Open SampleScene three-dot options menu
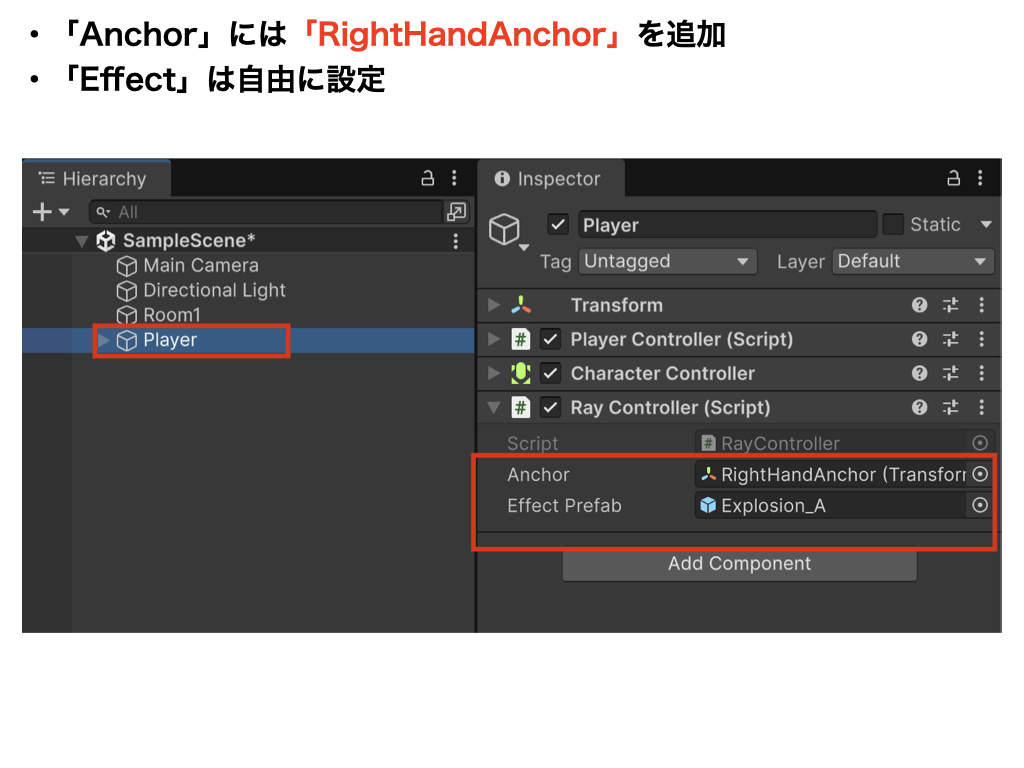This screenshot has height=768, width=1024. [x=456, y=241]
